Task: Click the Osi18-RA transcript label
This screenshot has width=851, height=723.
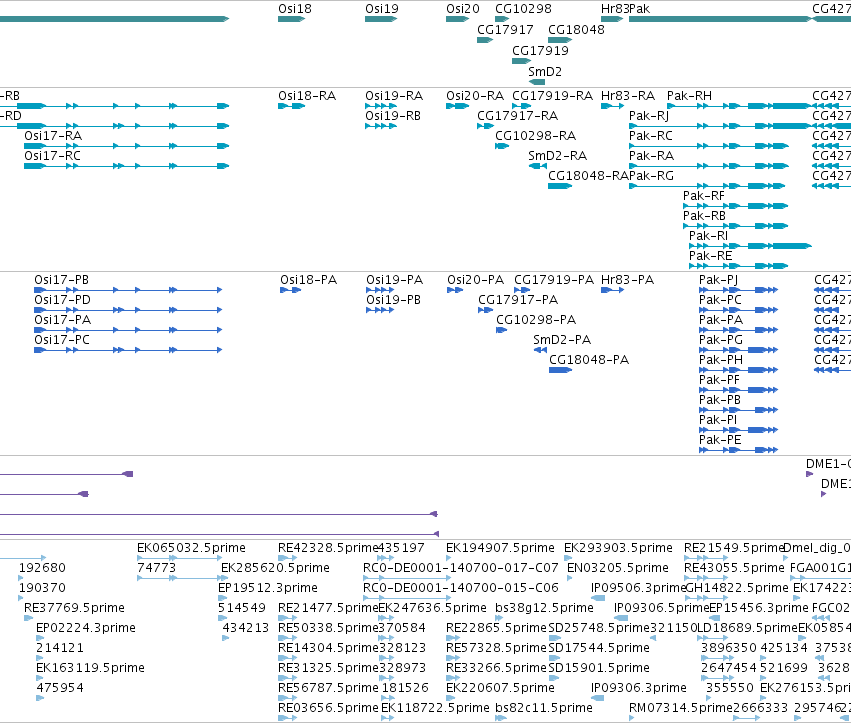Action: click(x=307, y=96)
